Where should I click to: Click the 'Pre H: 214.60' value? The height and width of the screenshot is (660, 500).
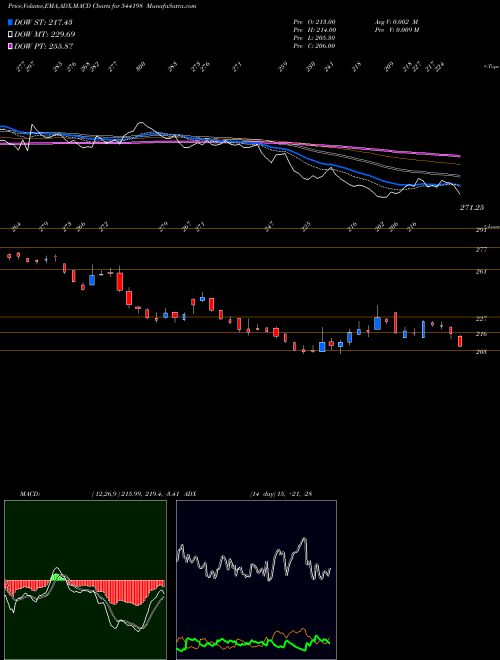click(x=314, y=30)
